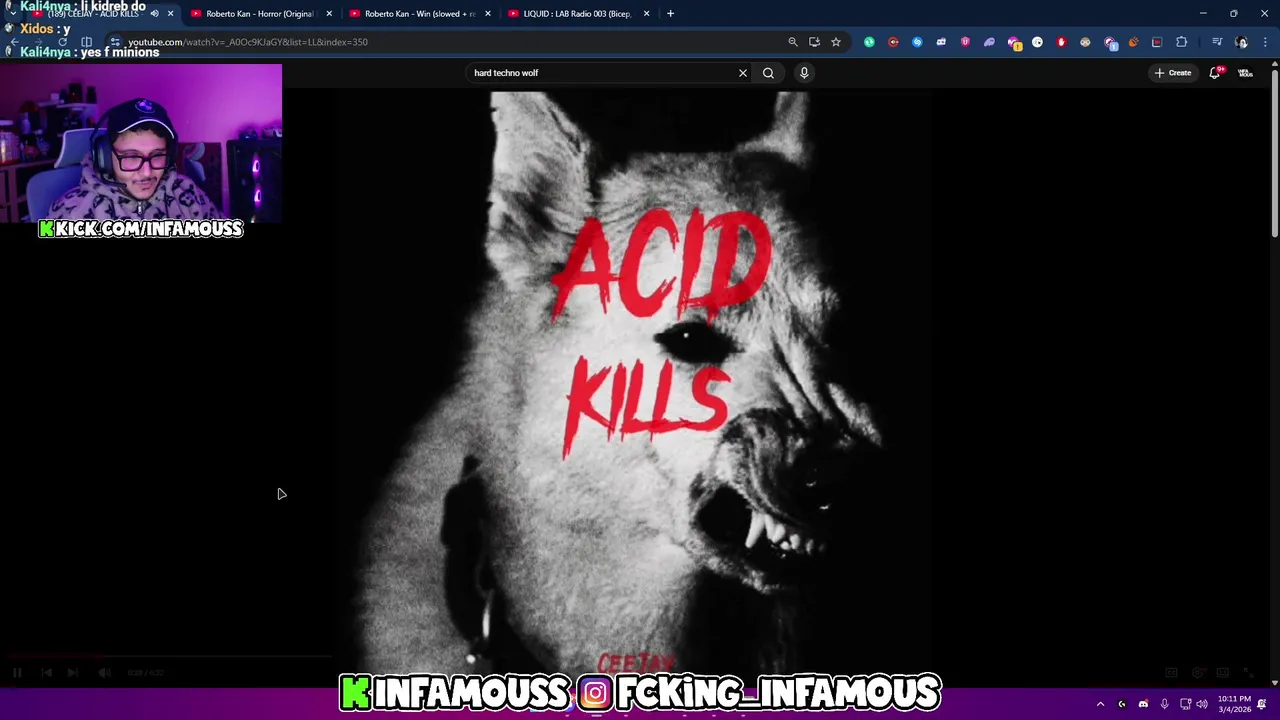Show hidden system tray icons
The image size is (1280, 720).
tap(1100, 704)
